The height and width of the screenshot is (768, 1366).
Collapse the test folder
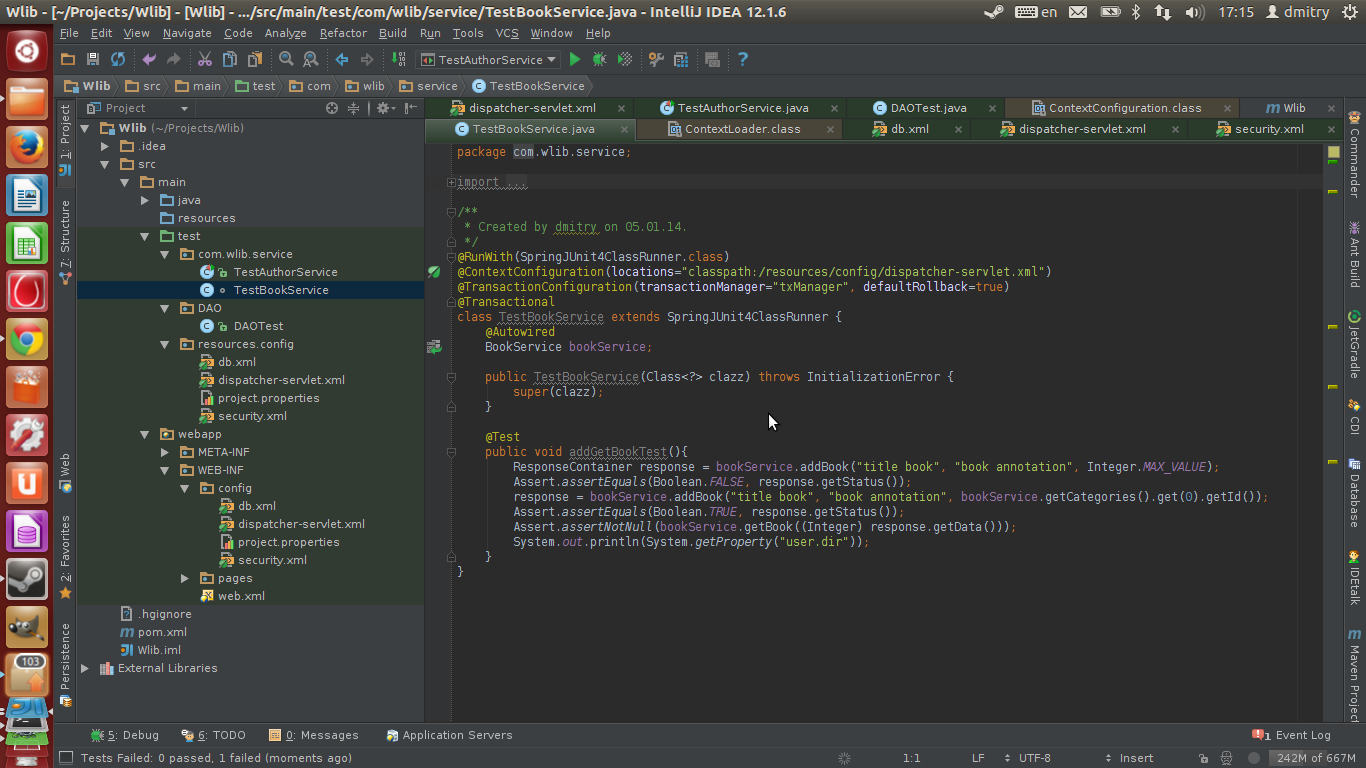pyautogui.click(x=145, y=236)
